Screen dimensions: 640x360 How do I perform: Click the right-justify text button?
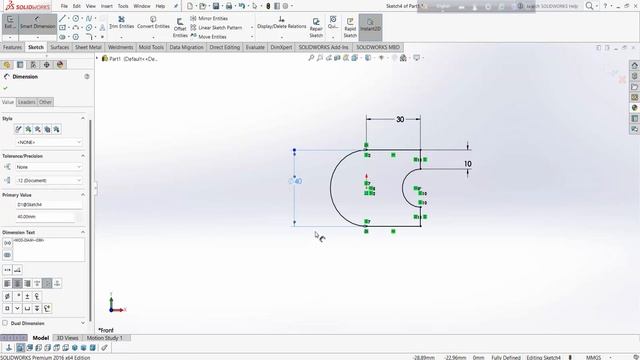27,283
